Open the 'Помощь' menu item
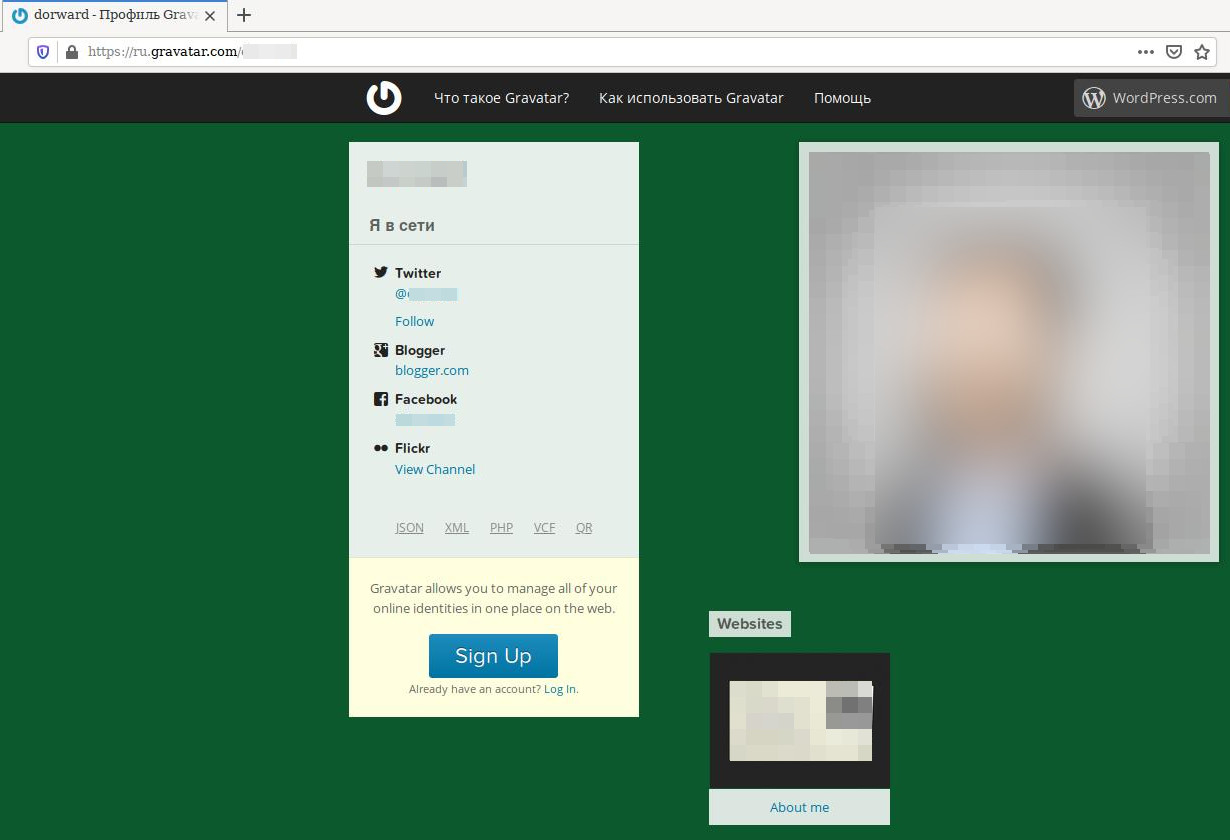Image resolution: width=1230 pixels, height=840 pixels. coord(842,98)
